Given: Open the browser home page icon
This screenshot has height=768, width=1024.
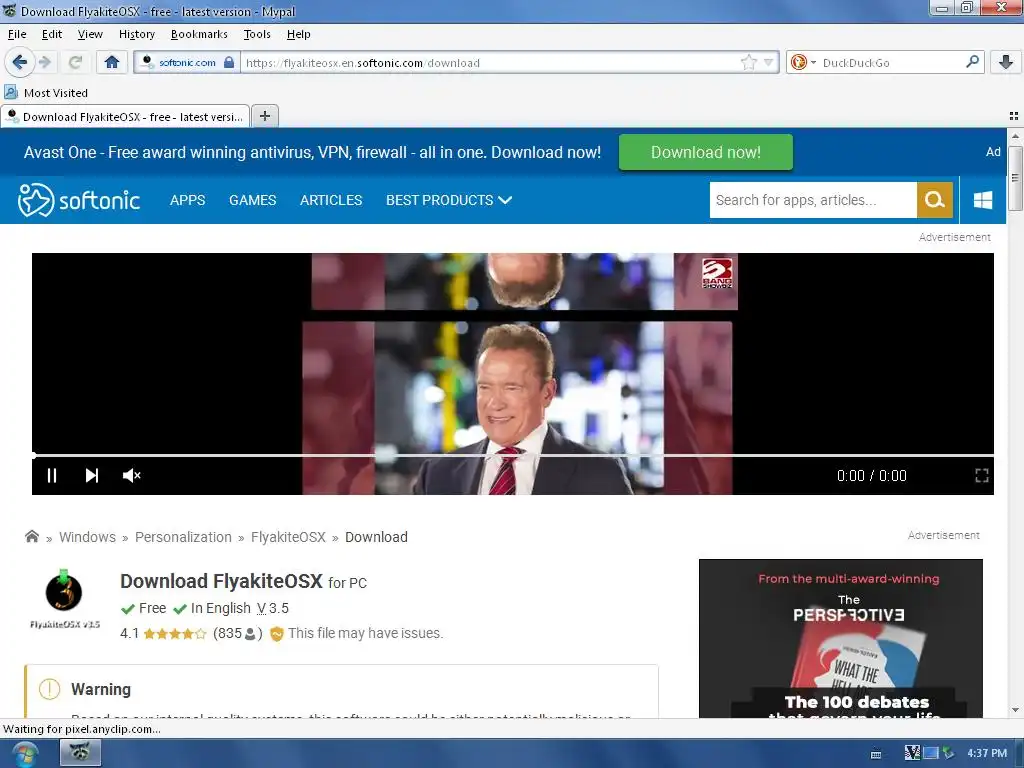Looking at the screenshot, I should [x=112, y=63].
